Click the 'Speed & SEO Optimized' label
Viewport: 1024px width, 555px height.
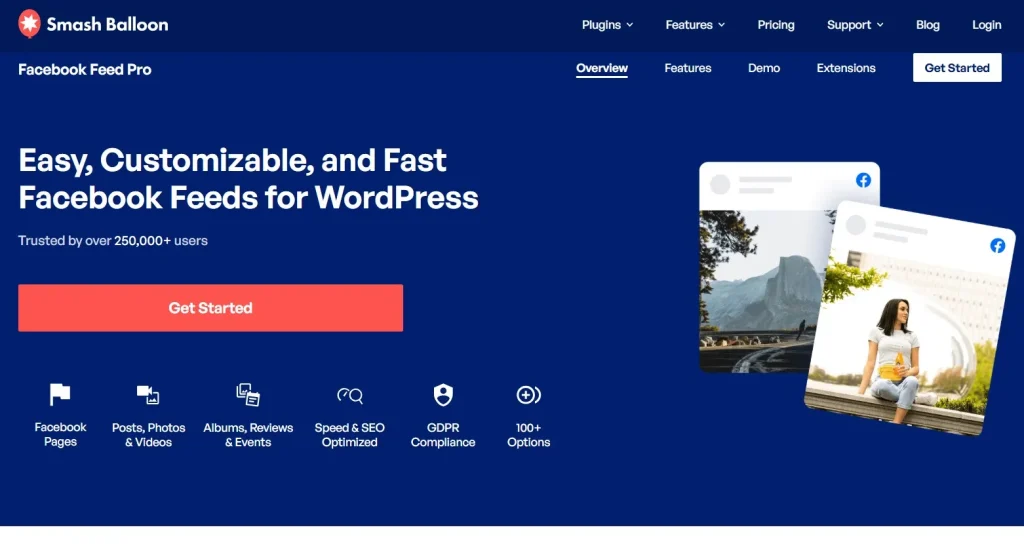[x=349, y=435]
